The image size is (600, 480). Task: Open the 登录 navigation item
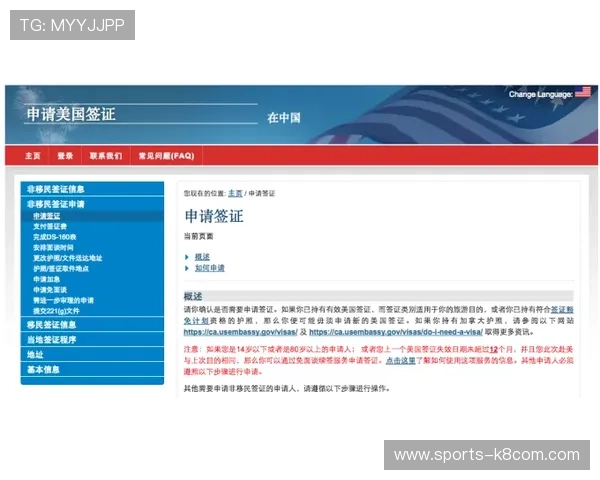[65, 156]
